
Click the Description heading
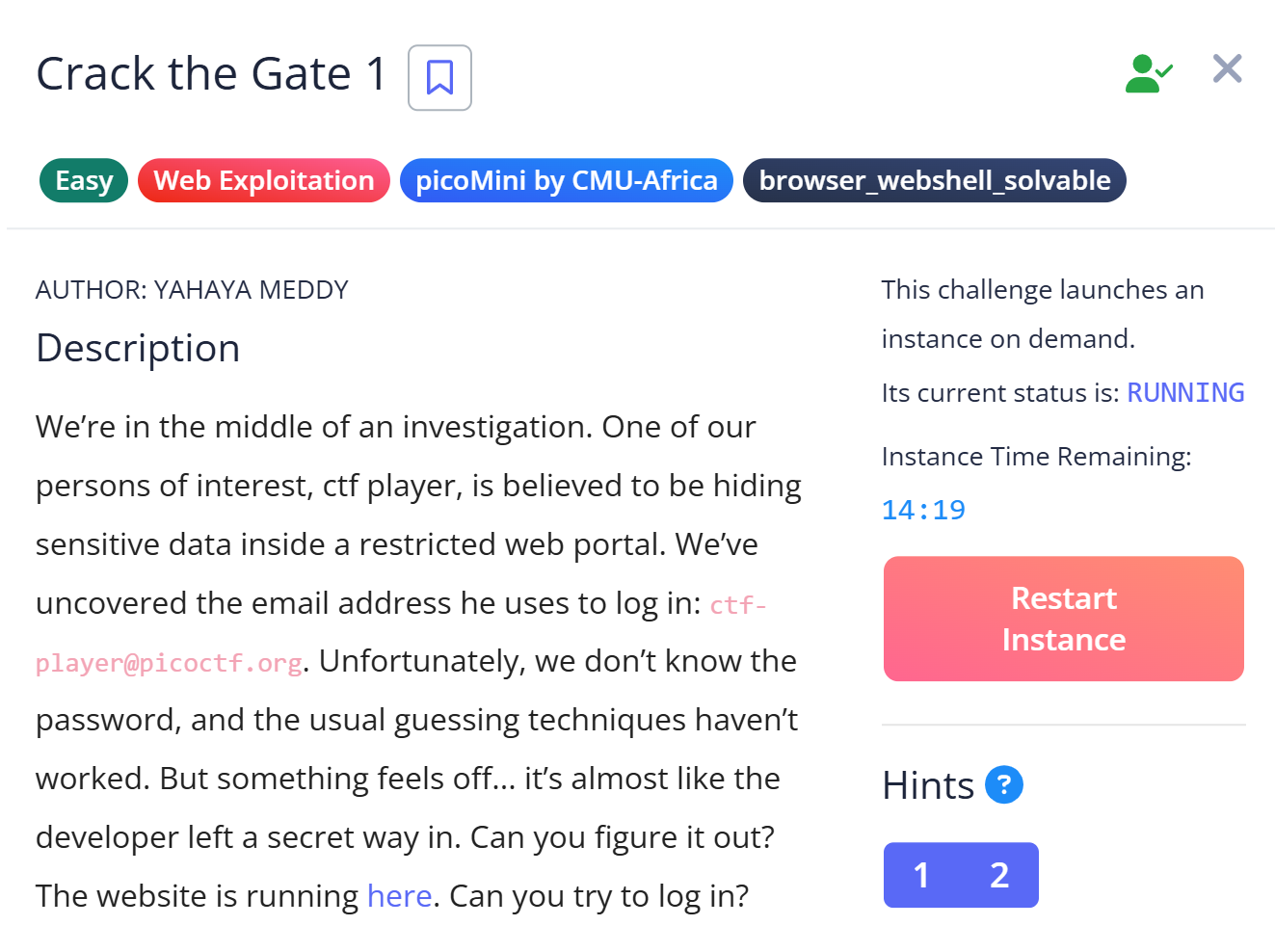tap(138, 348)
